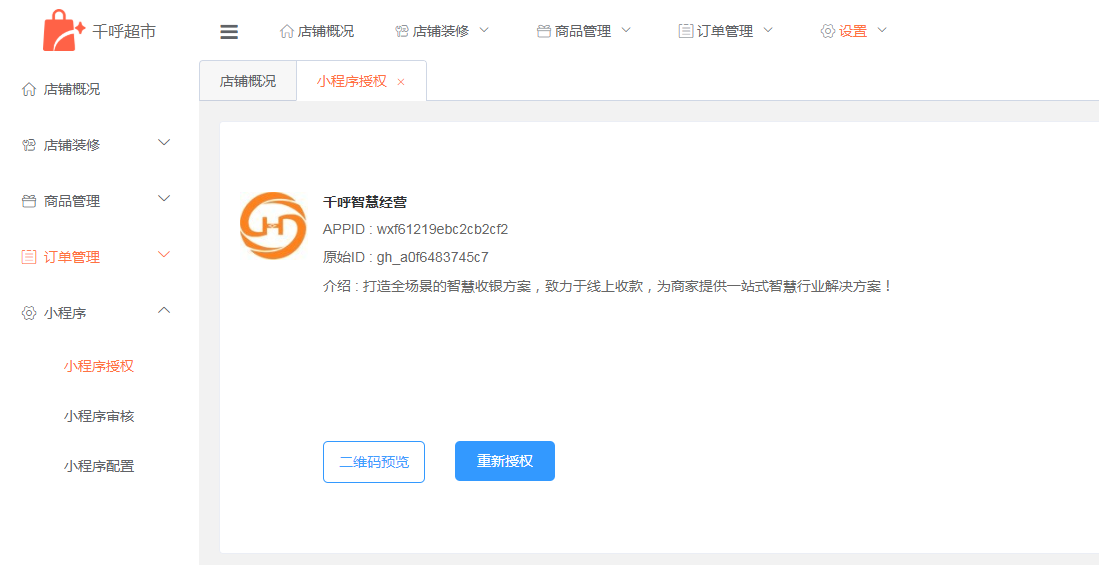Click the 千呼智慧经营 title text
This screenshot has height=565, width=1099.
point(364,203)
